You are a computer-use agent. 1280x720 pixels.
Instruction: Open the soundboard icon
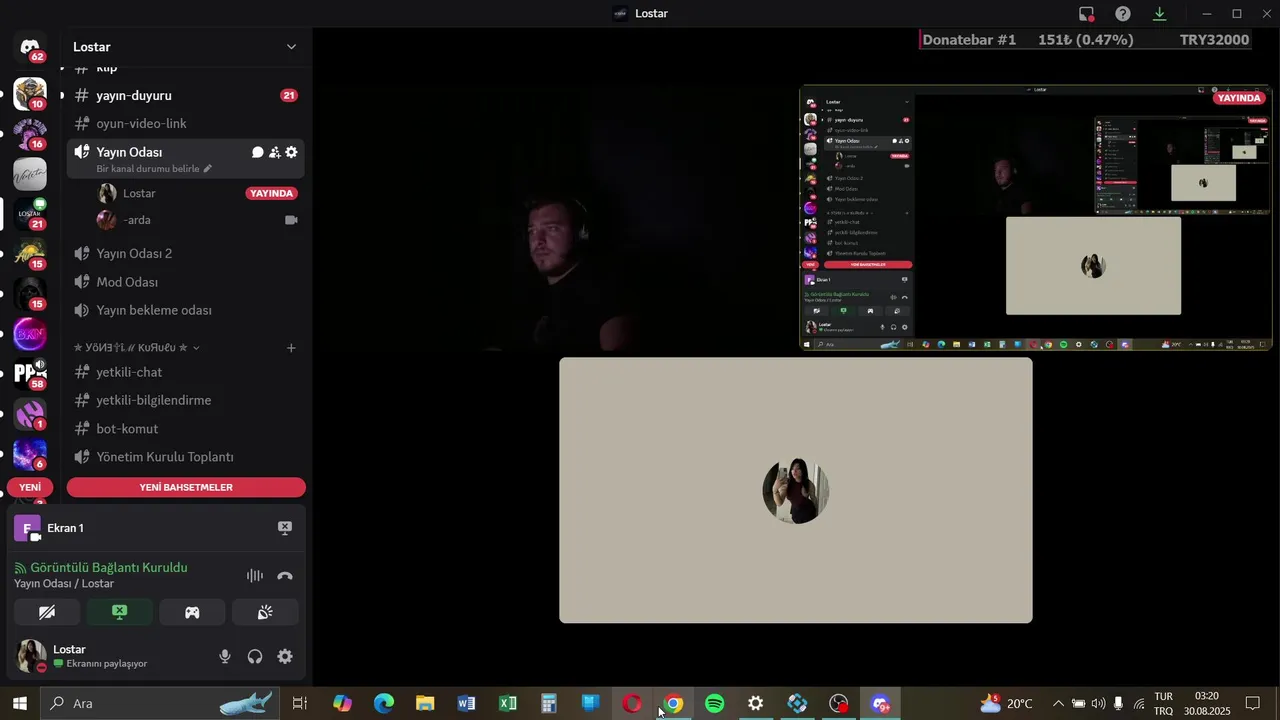(265, 612)
